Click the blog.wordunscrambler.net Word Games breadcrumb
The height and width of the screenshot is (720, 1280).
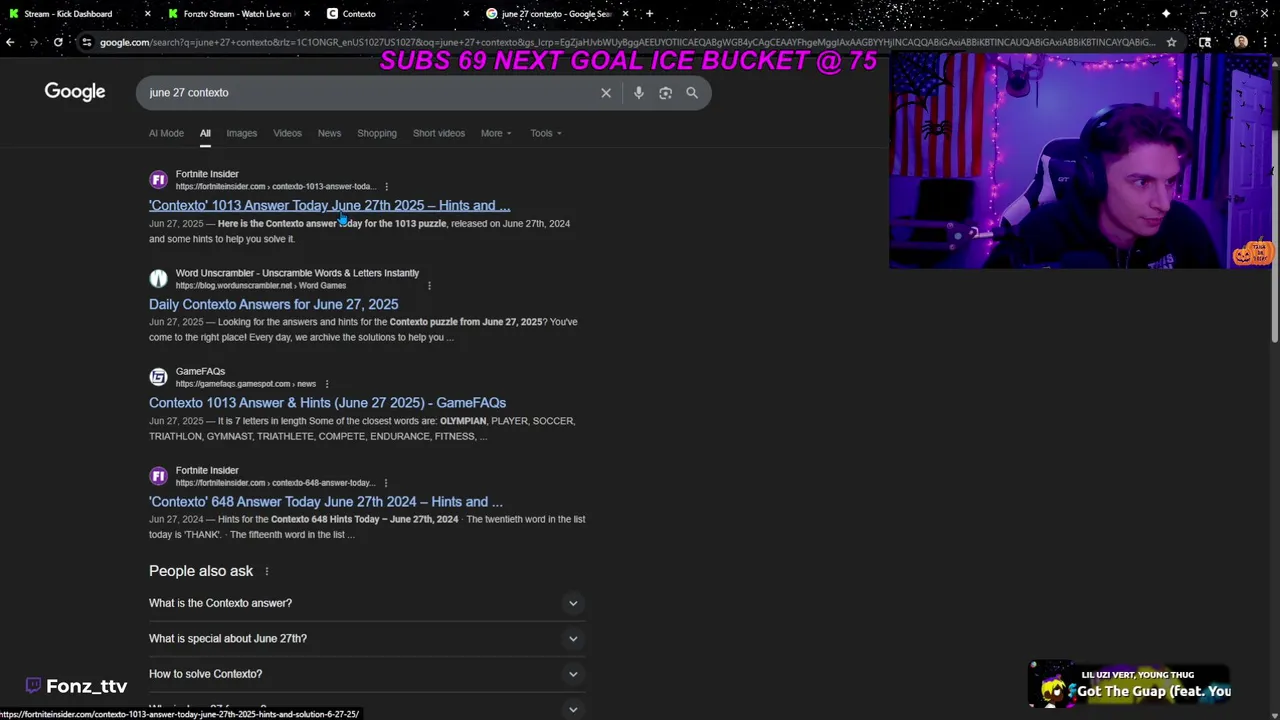click(261, 286)
